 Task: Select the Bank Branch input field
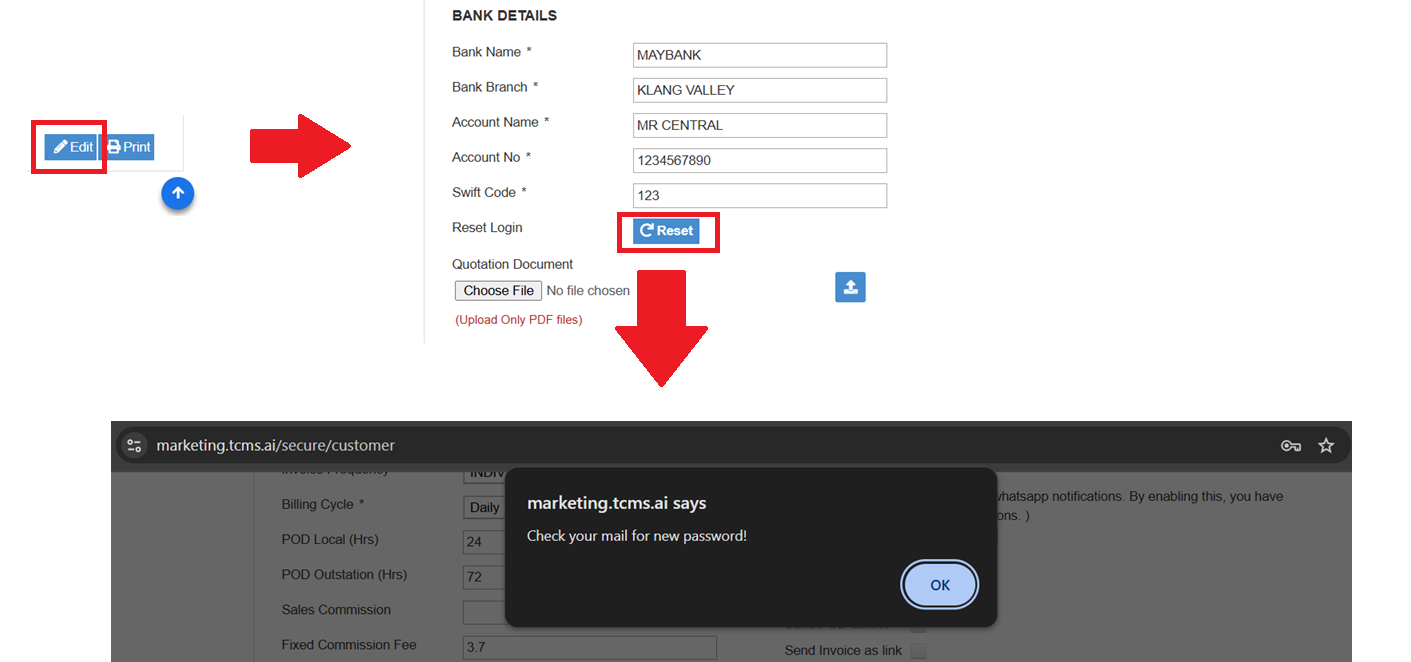[x=760, y=90]
